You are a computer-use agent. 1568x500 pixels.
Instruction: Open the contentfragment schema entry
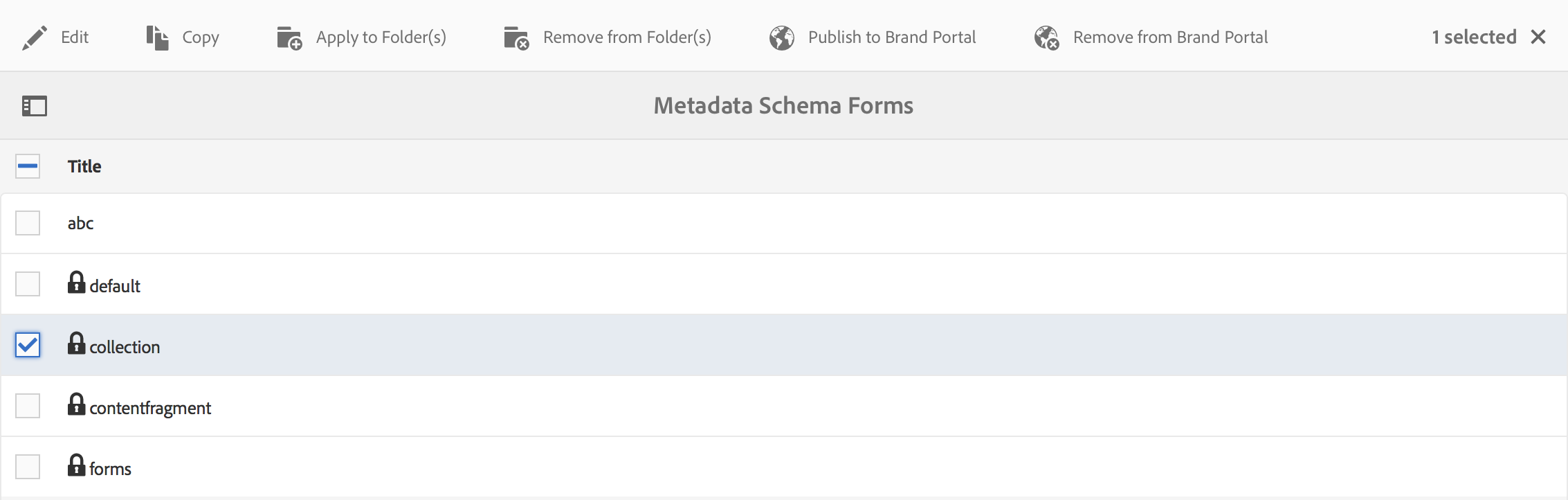pos(150,408)
